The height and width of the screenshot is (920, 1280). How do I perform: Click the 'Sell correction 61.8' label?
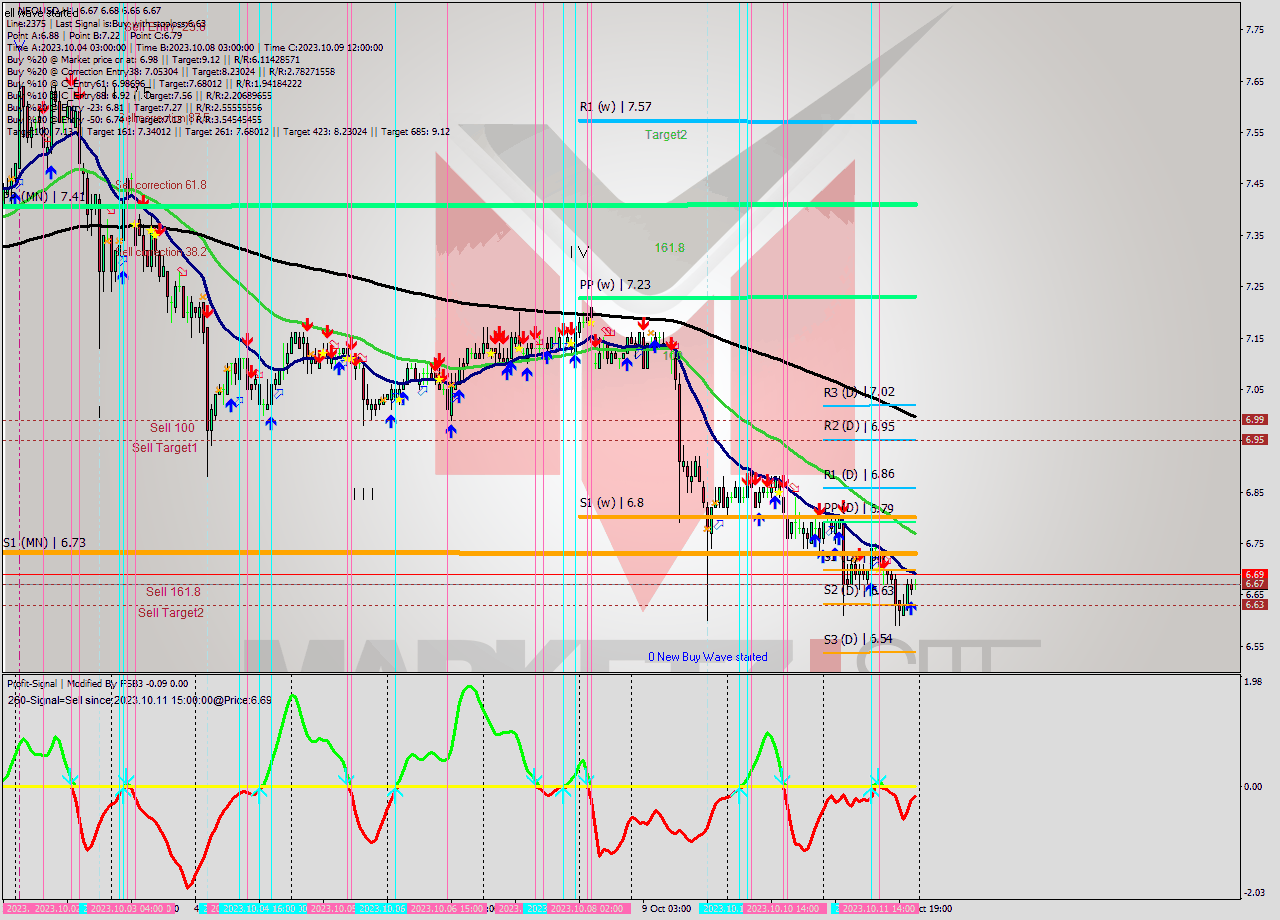(x=160, y=185)
